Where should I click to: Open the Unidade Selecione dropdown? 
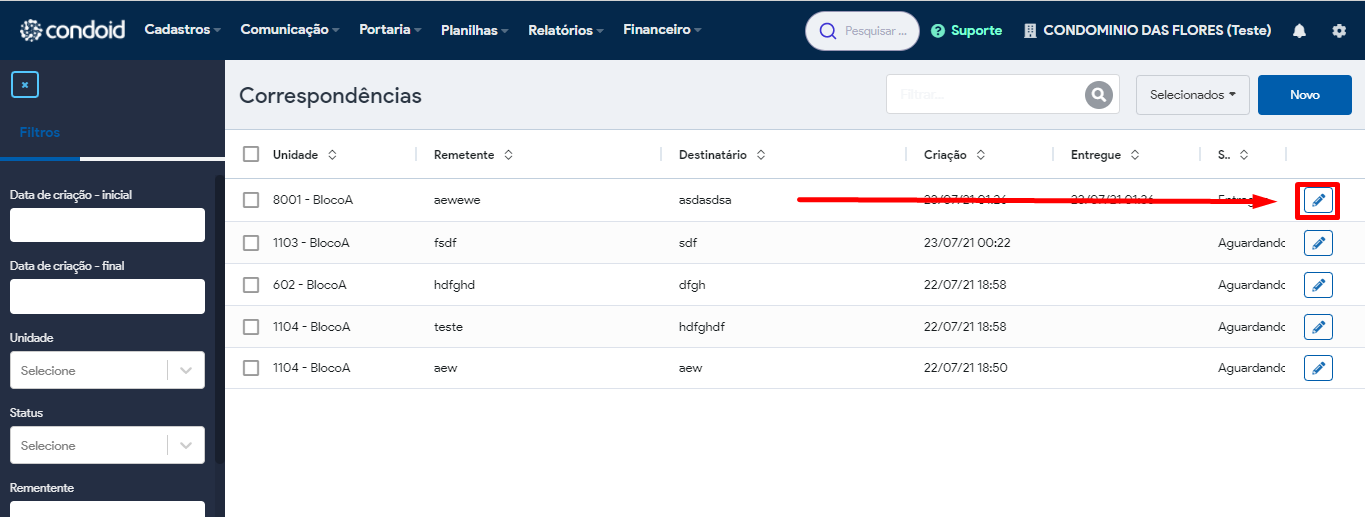tap(107, 370)
